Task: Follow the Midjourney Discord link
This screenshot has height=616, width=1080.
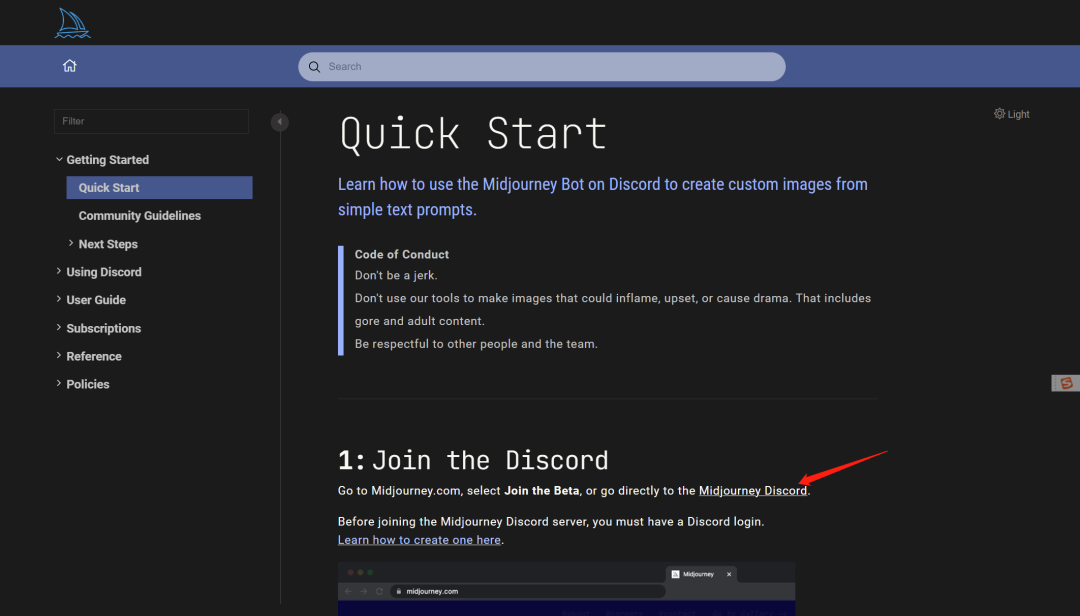Action: tap(753, 491)
